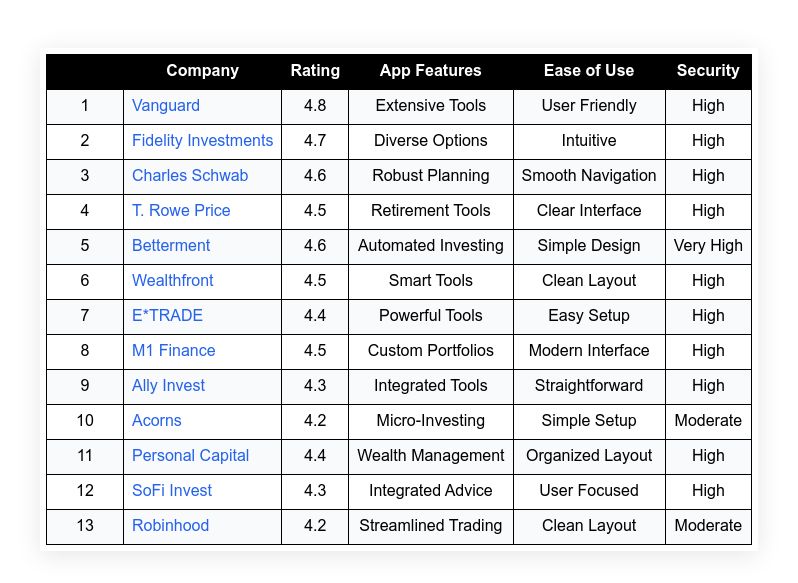
Task: Click the Acorns link
Action: (156, 421)
